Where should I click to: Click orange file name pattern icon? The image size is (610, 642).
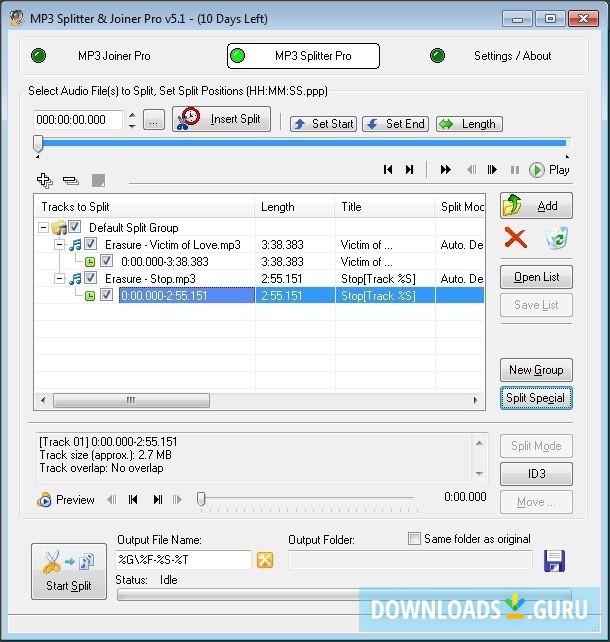(x=265, y=560)
